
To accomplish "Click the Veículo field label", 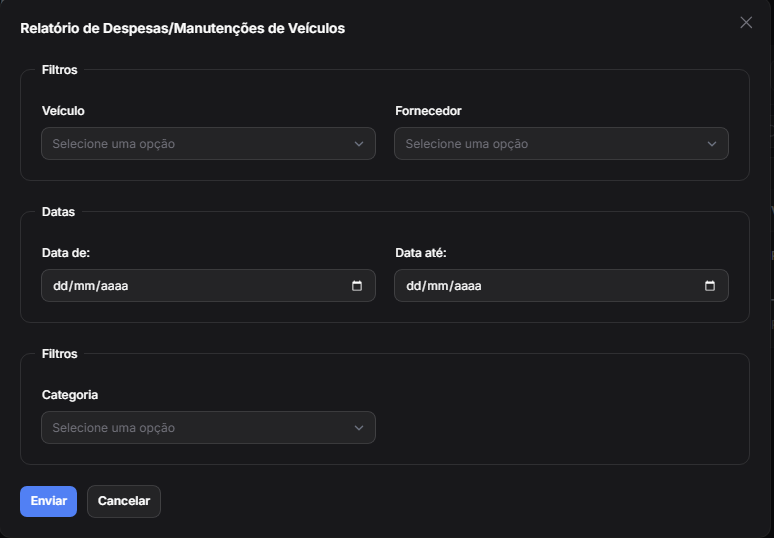I will point(63,111).
